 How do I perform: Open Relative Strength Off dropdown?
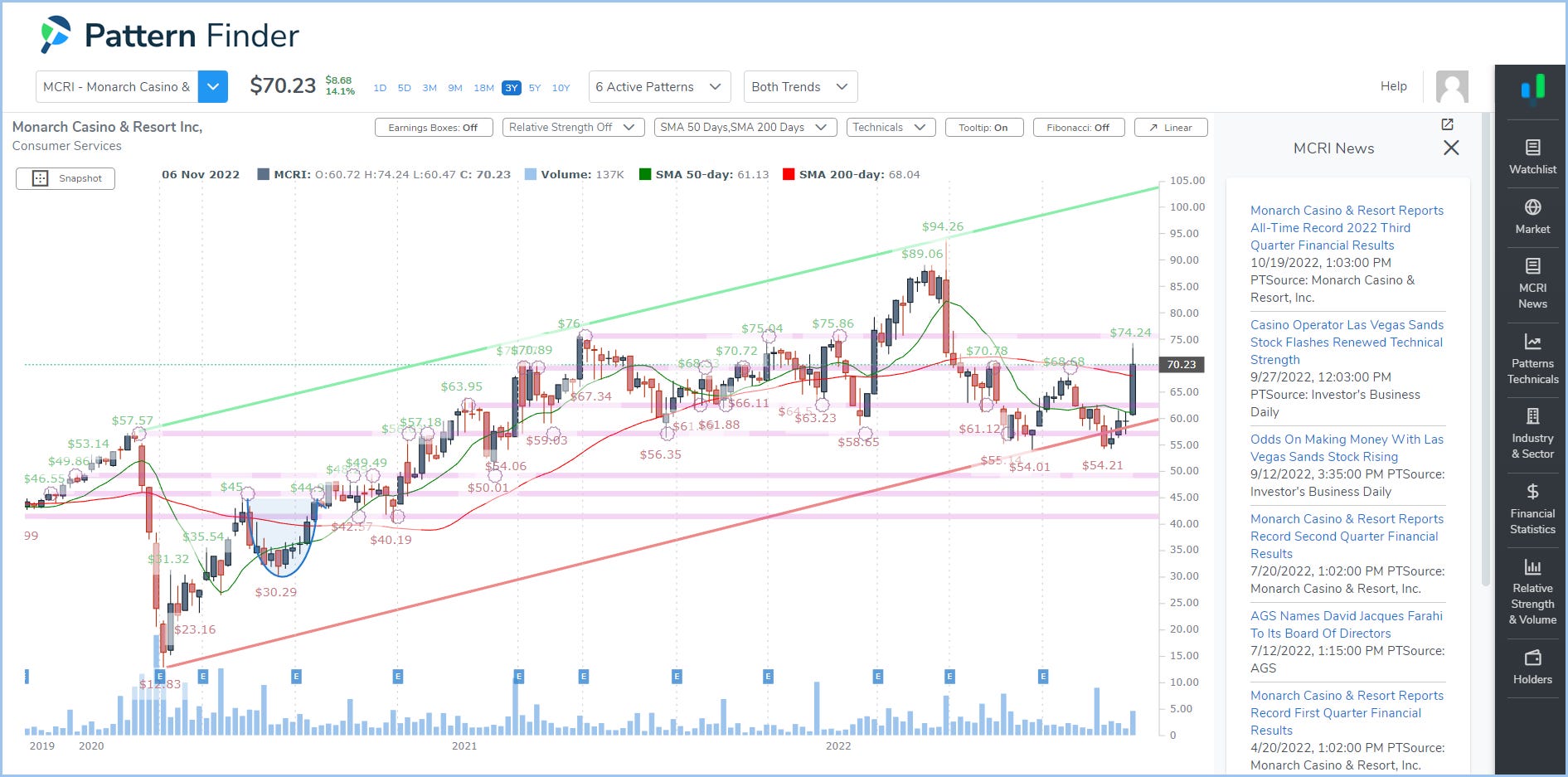coord(573,128)
